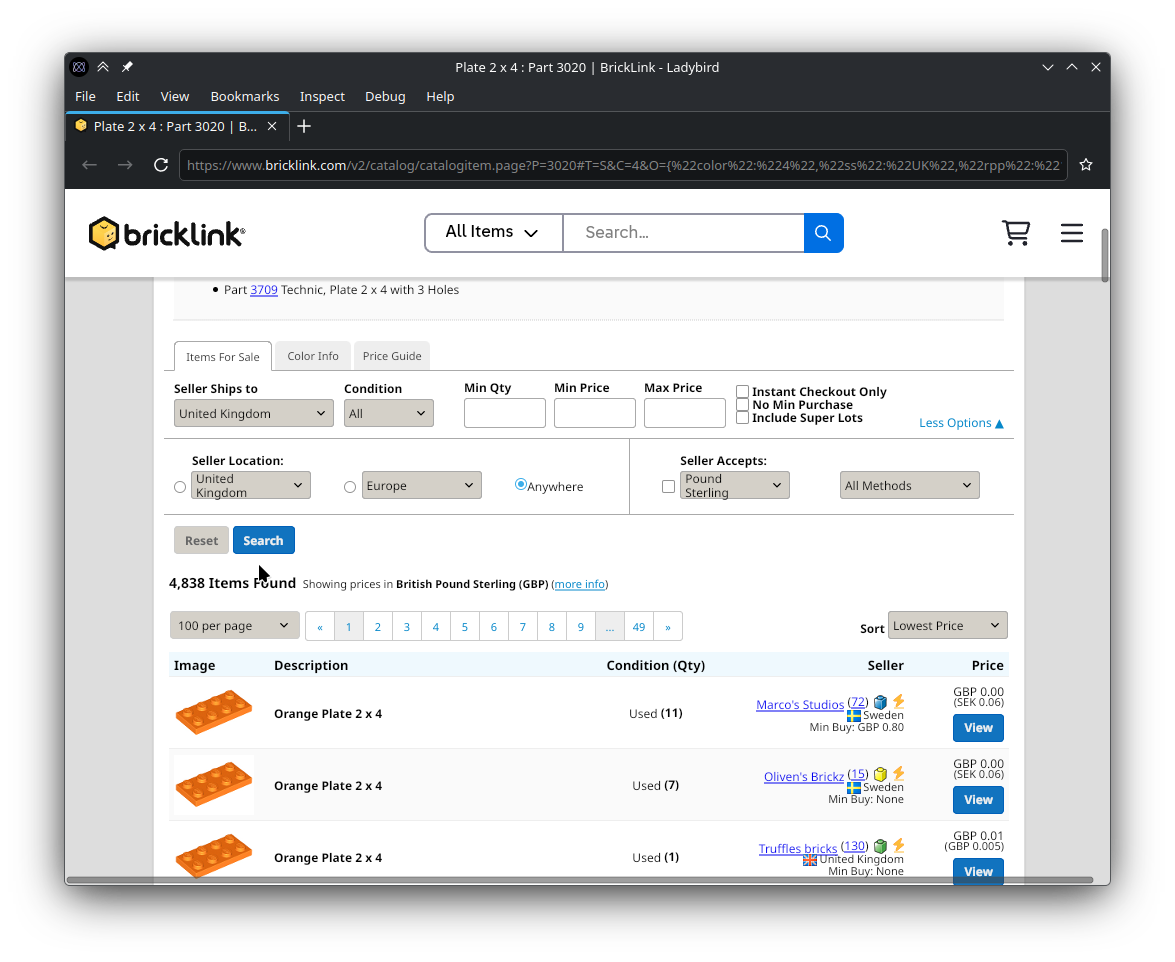Go to previous results page arrow
This screenshot has width=1175, height=962.
(x=320, y=626)
